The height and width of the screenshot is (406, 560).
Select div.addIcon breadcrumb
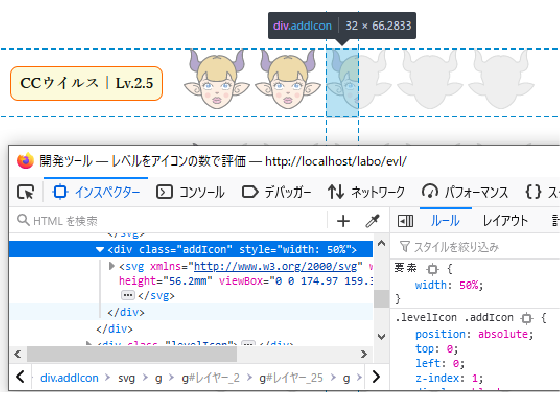pyautogui.click(x=69, y=378)
